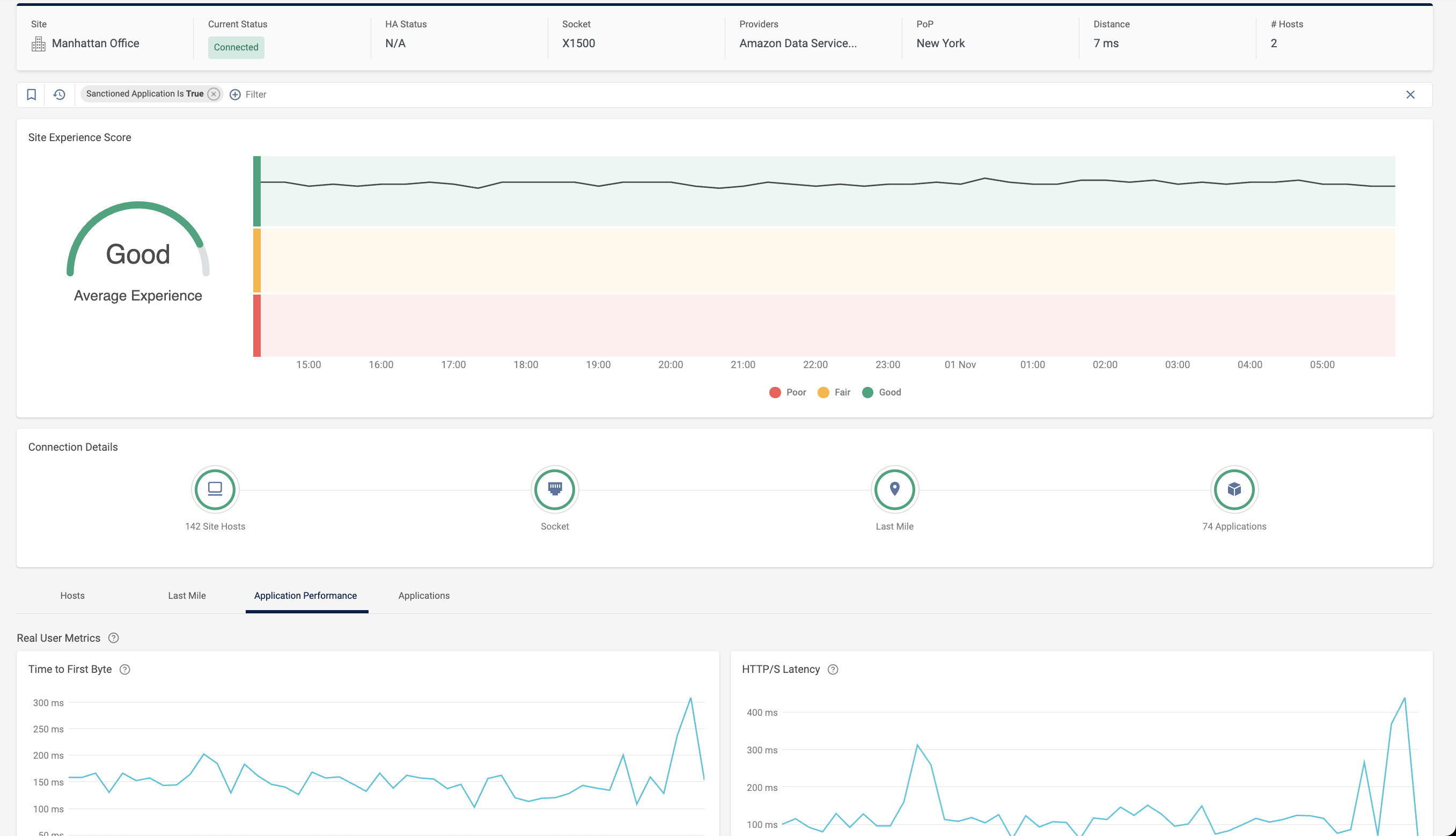1456x836 pixels.
Task: Click the 01 Nov time axis label
Action: coord(960,364)
